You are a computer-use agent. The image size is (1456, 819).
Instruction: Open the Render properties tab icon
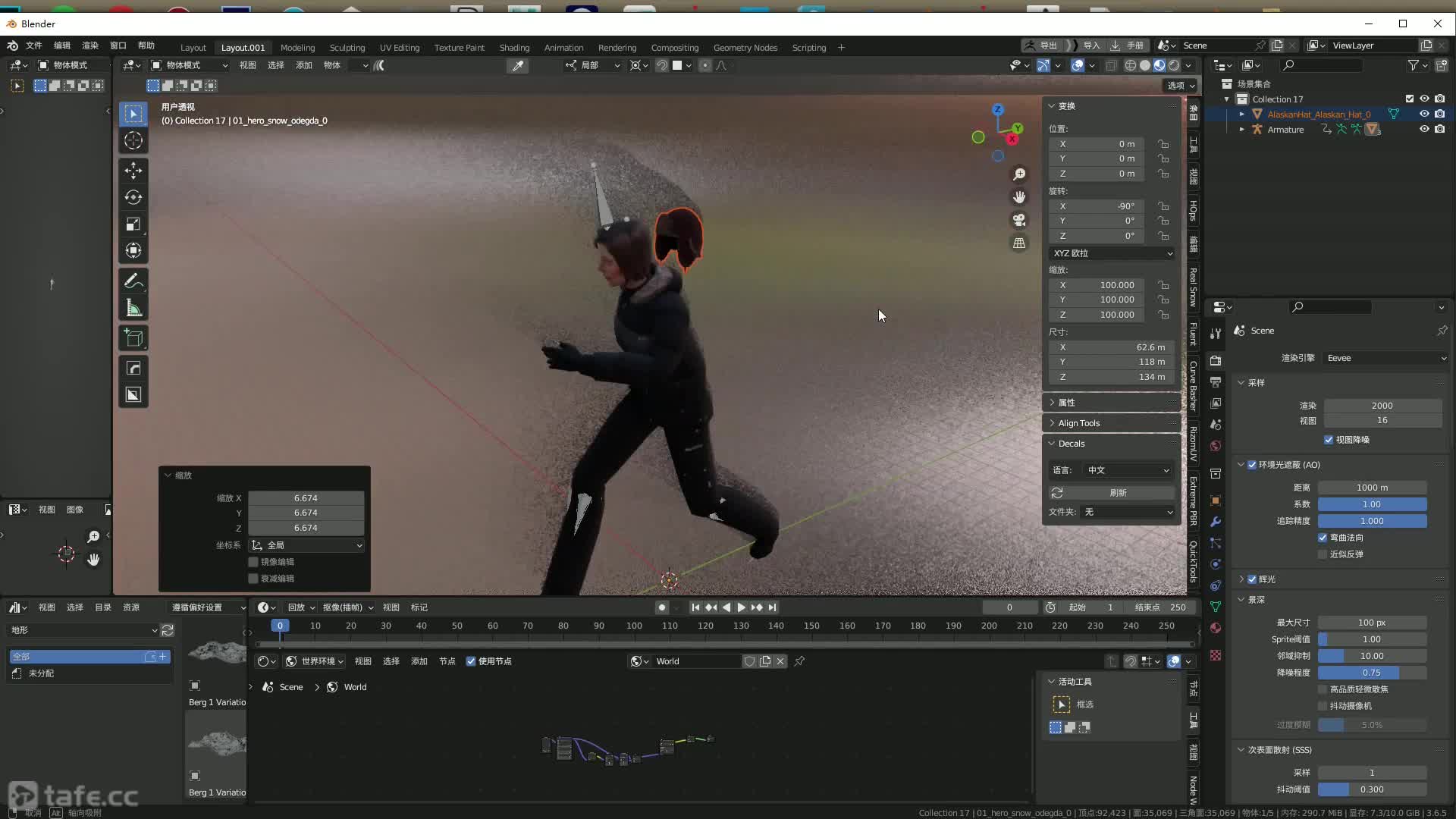pos(1216,360)
